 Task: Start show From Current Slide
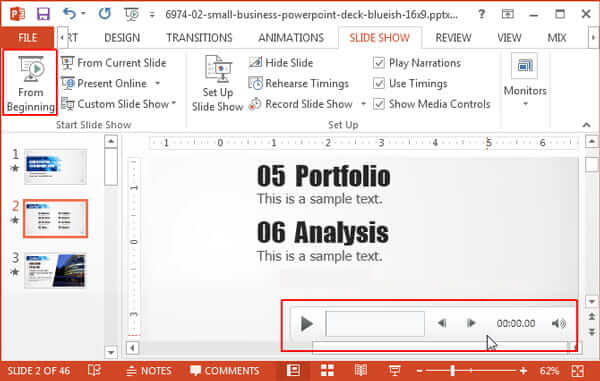(114, 63)
